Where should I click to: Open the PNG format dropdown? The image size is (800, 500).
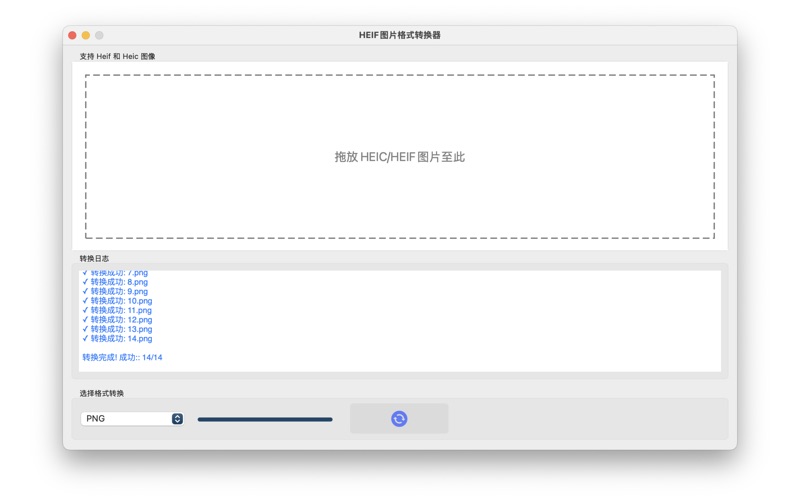point(132,419)
